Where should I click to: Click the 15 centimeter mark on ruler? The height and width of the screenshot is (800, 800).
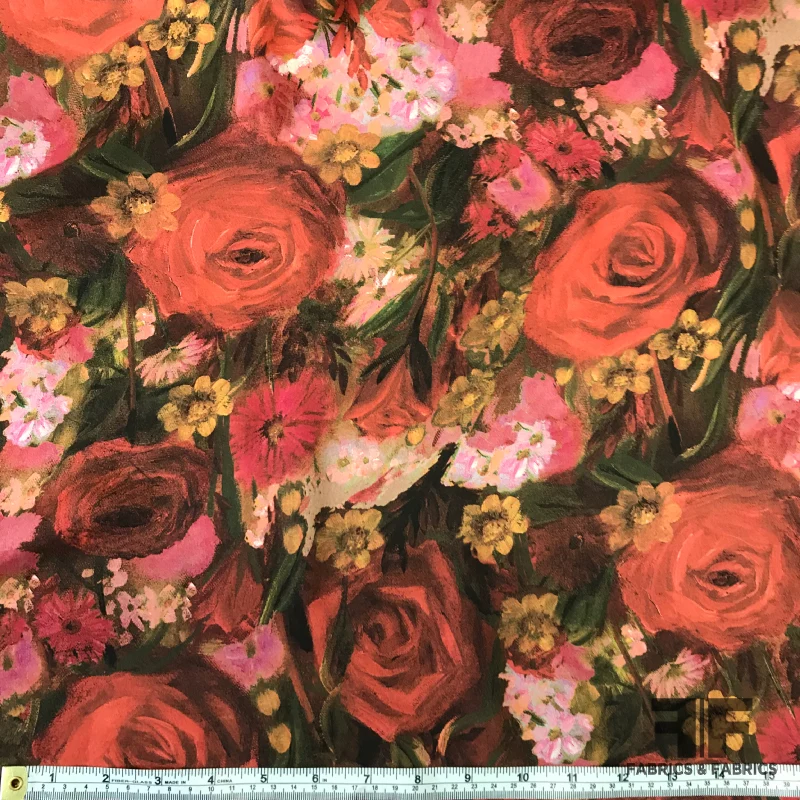[314, 787]
